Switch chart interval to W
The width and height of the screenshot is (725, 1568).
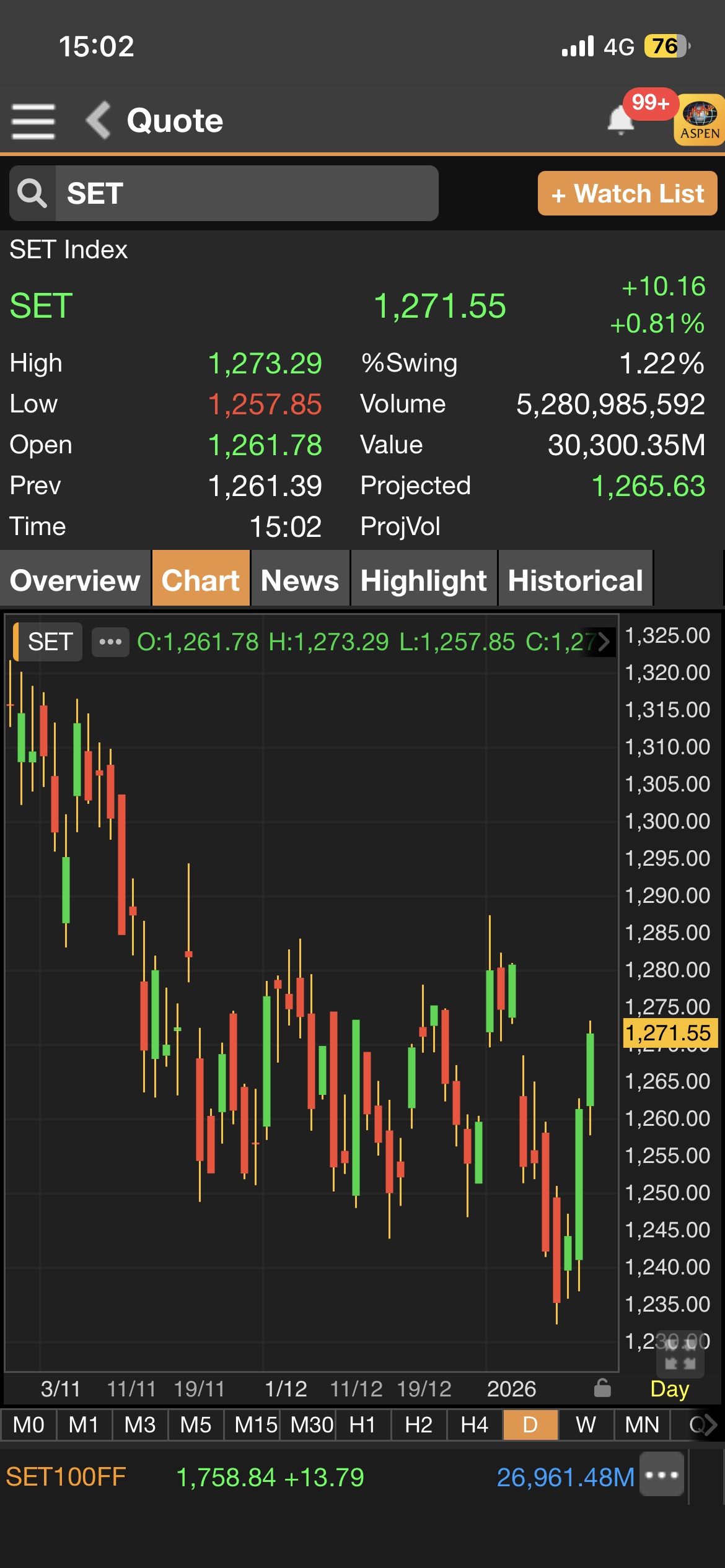point(586,1425)
